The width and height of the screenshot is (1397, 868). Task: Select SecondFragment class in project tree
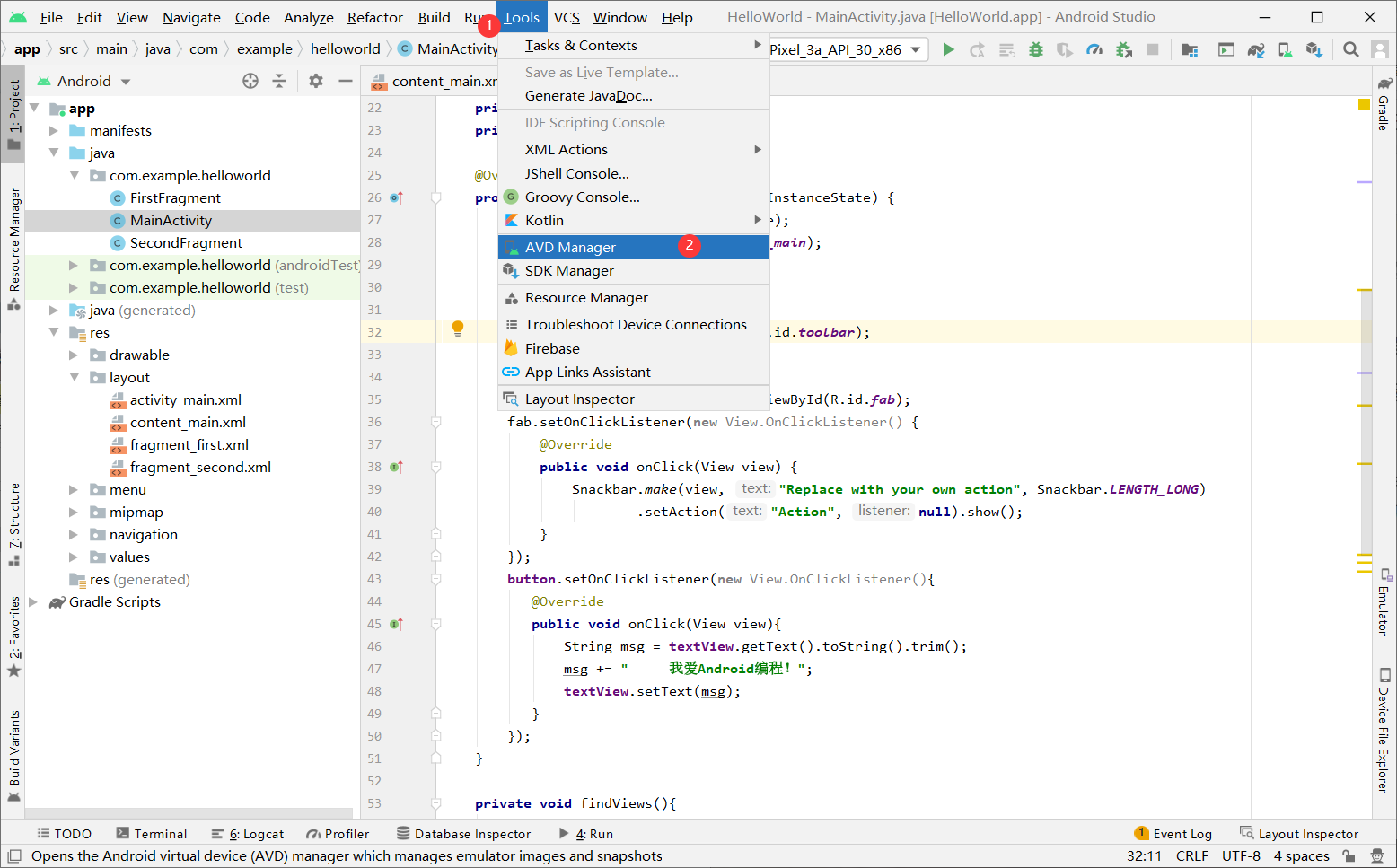point(186,242)
